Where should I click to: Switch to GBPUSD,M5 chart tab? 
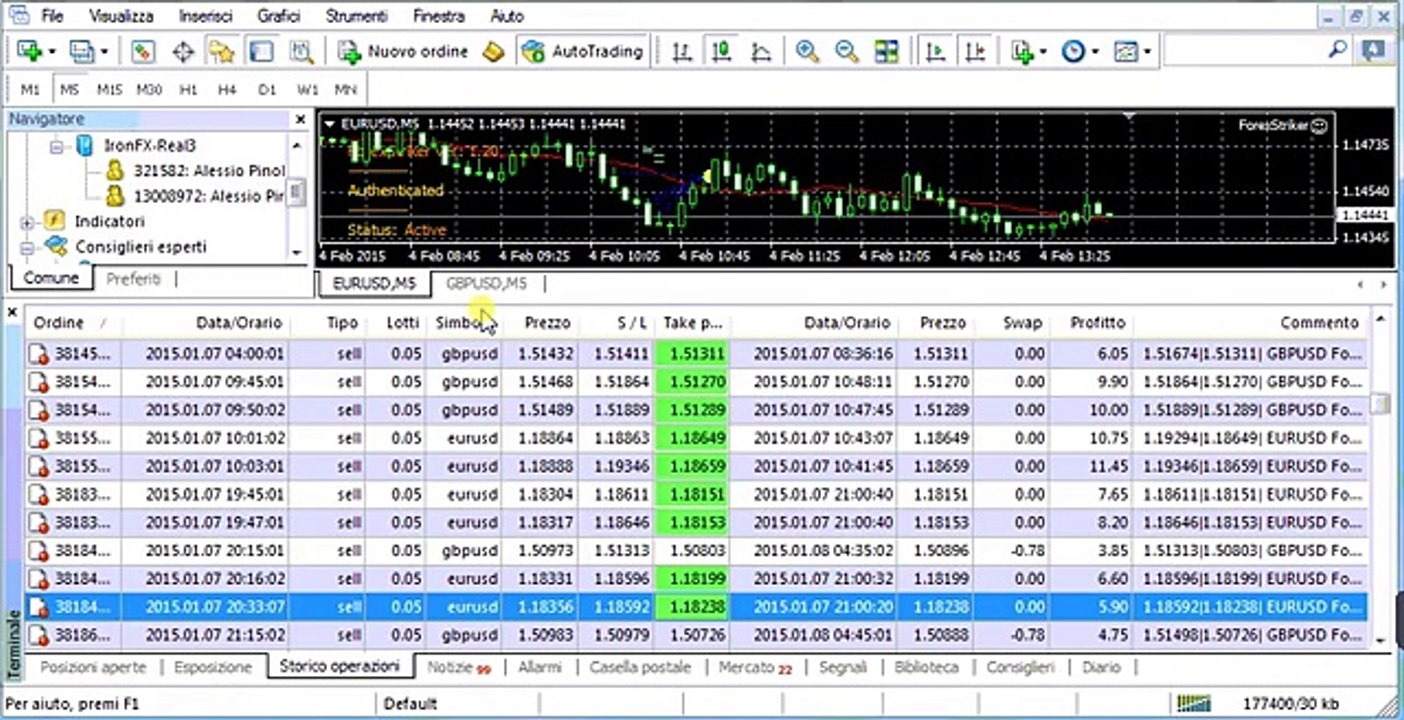coord(486,284)
